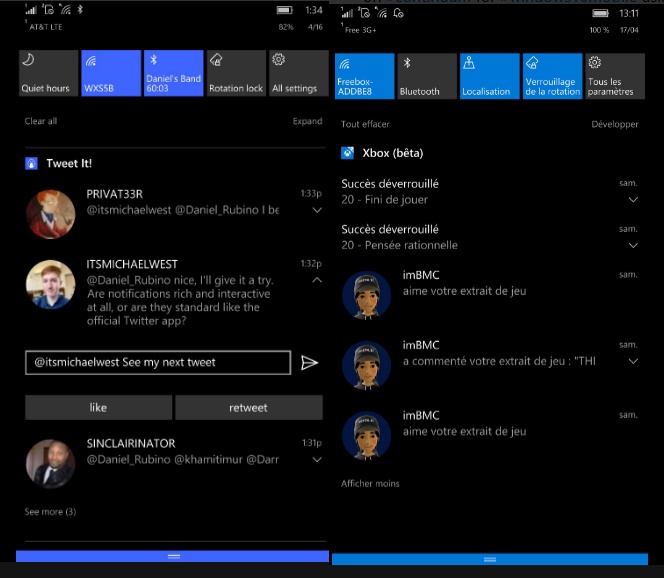The height and width of the screenshot is (578, 664).
Task: Expand the SINCLAIRINATOR notification chevron
Action: (317, 460)
